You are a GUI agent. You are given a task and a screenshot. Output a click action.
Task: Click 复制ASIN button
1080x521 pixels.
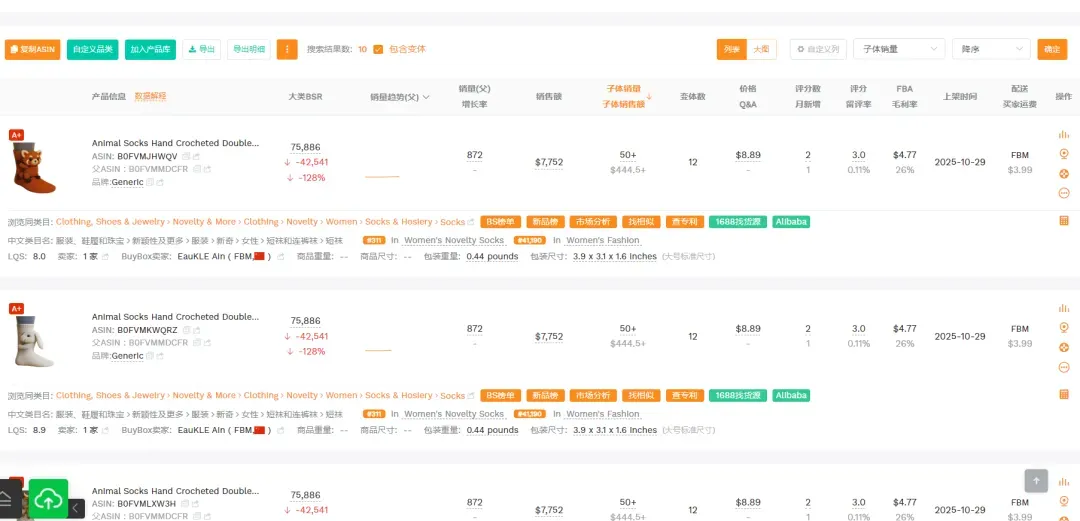coord(32,49)
